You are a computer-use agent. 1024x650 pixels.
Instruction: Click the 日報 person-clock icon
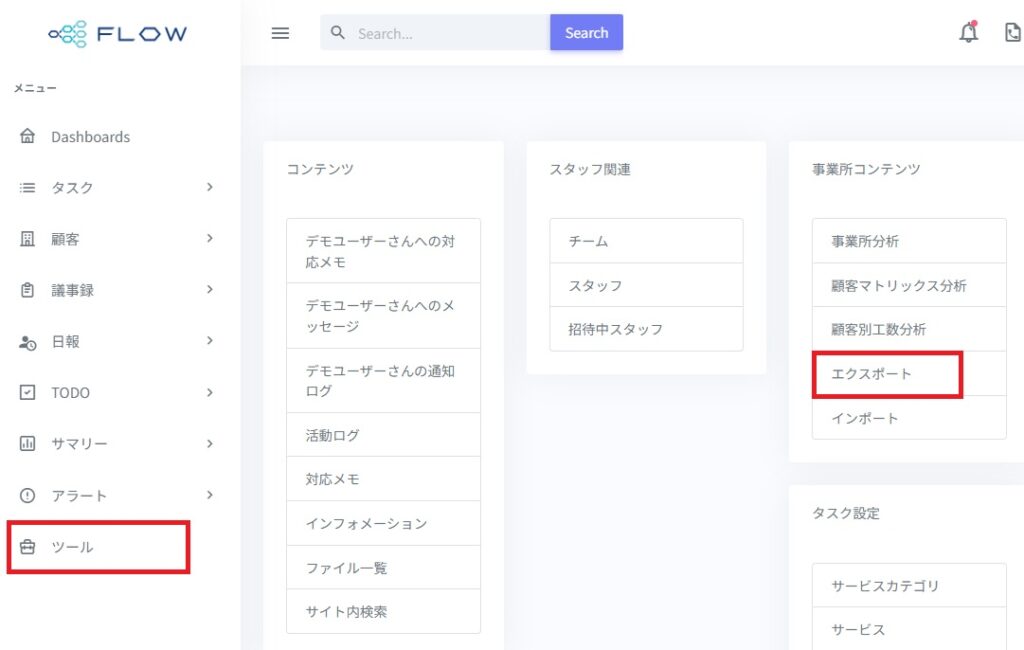pos(27,342)
